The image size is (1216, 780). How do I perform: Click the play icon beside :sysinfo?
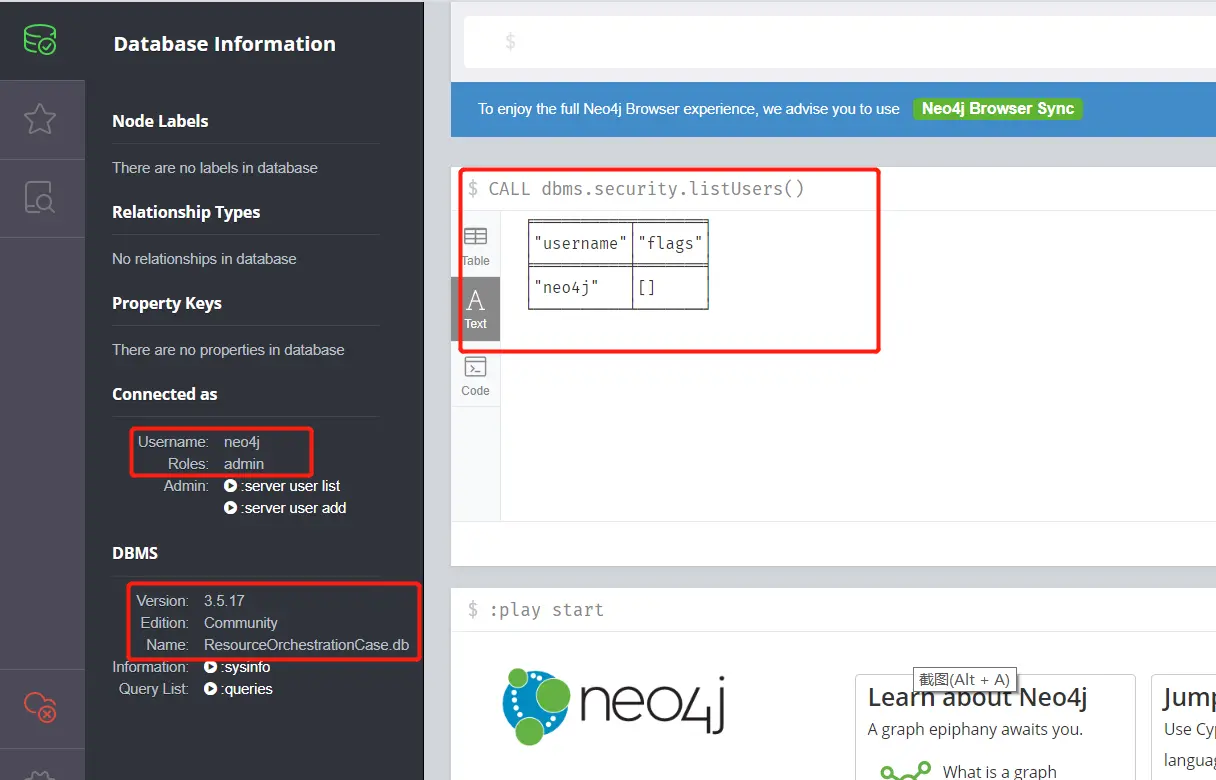coord(211,667)
